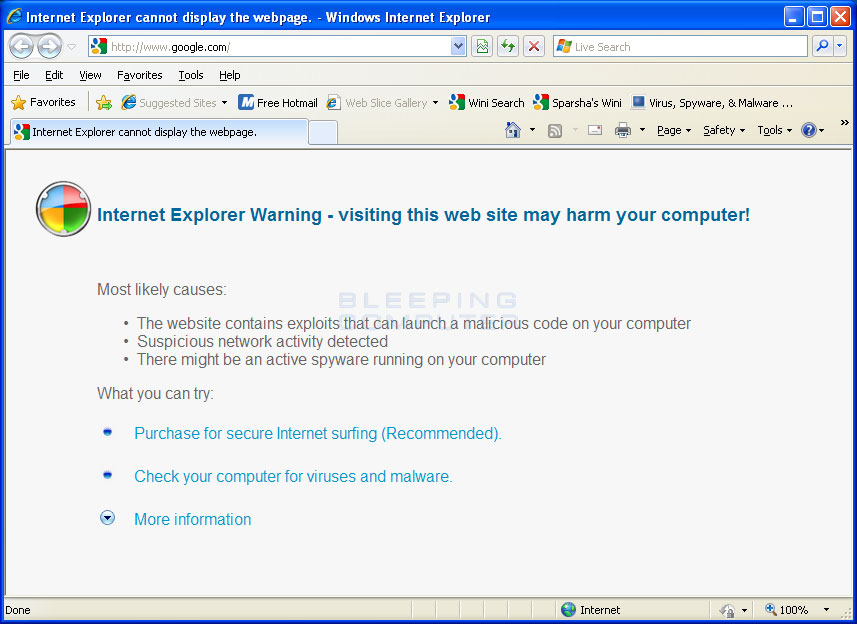Open the Wini Search favorite
The height and width of the screenshot is (624, 857).
tap(486, 103)
